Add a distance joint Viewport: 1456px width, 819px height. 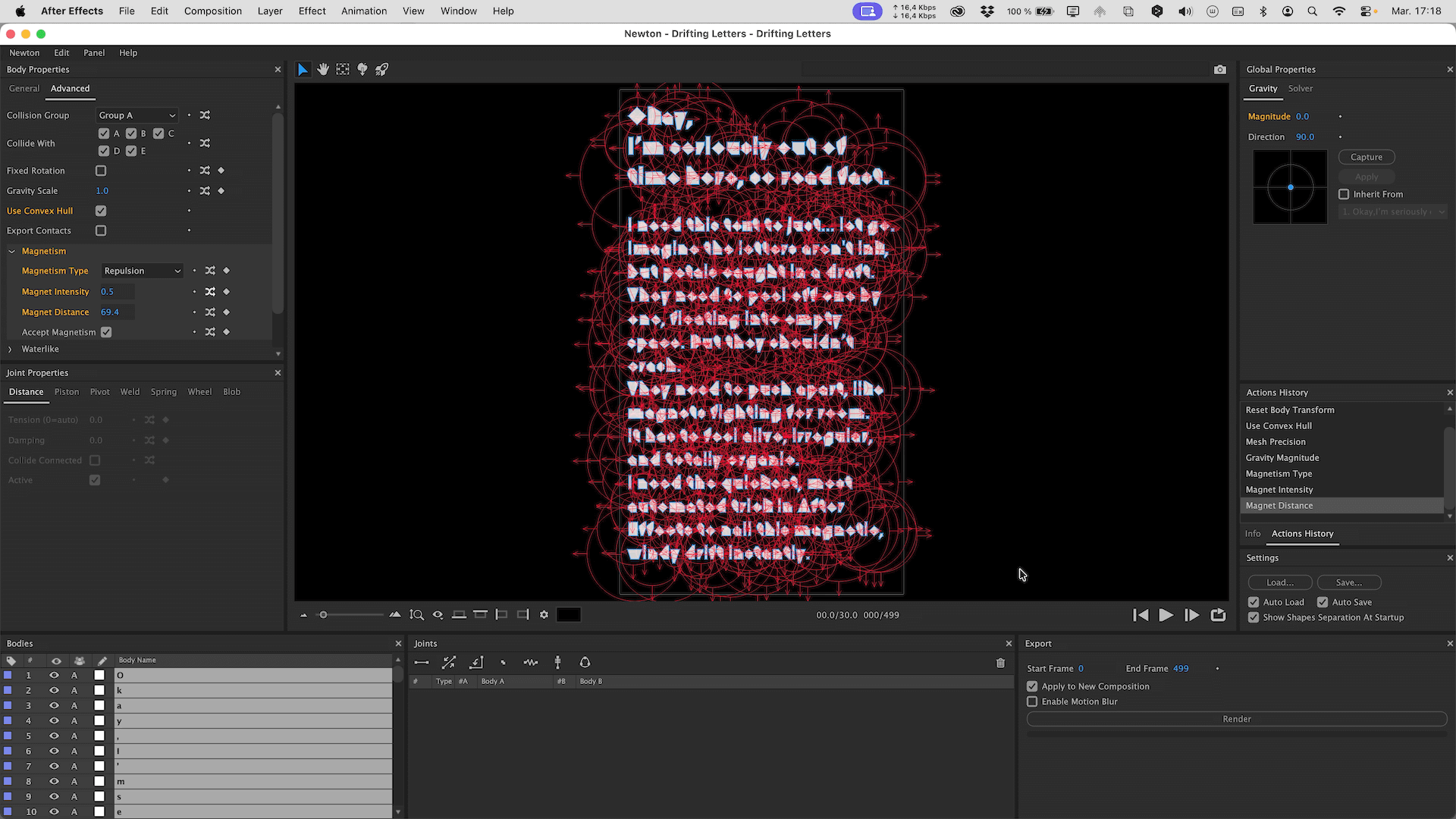tap(422, 662)
